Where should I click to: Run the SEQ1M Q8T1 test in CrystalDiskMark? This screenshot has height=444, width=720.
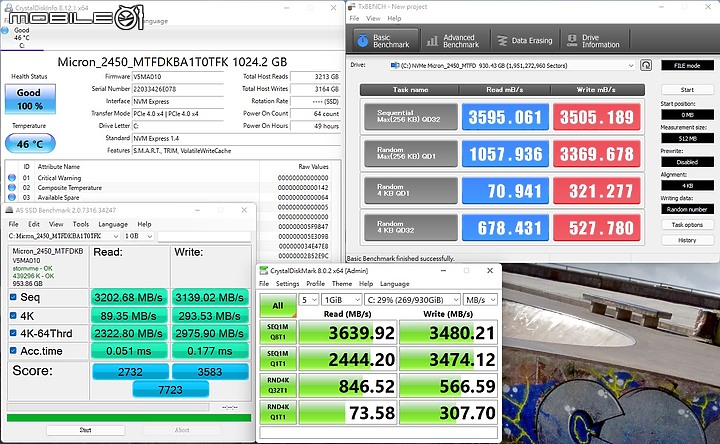(x=278, y=332)
